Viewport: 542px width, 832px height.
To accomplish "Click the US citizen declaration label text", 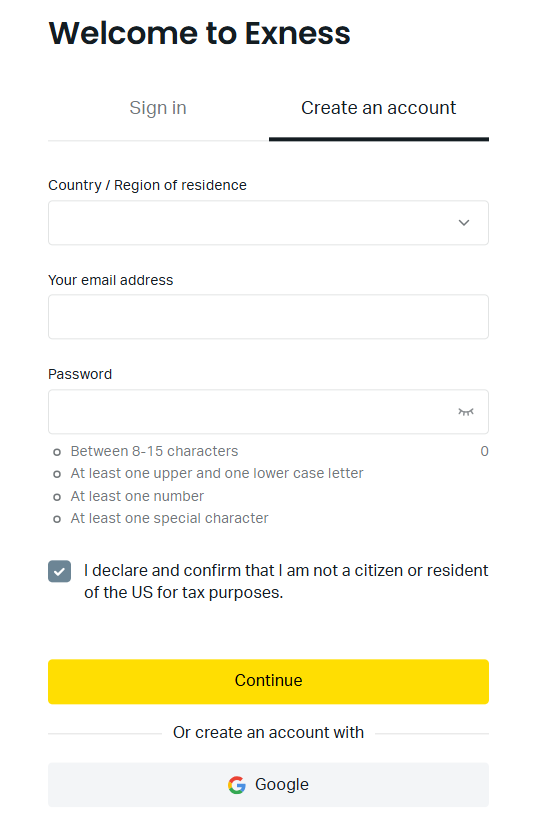I will tap(286, 582).
